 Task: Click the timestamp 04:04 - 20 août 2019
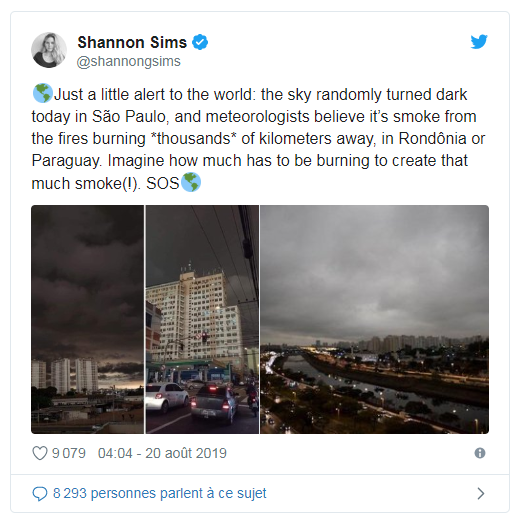[x=162, y=453]
